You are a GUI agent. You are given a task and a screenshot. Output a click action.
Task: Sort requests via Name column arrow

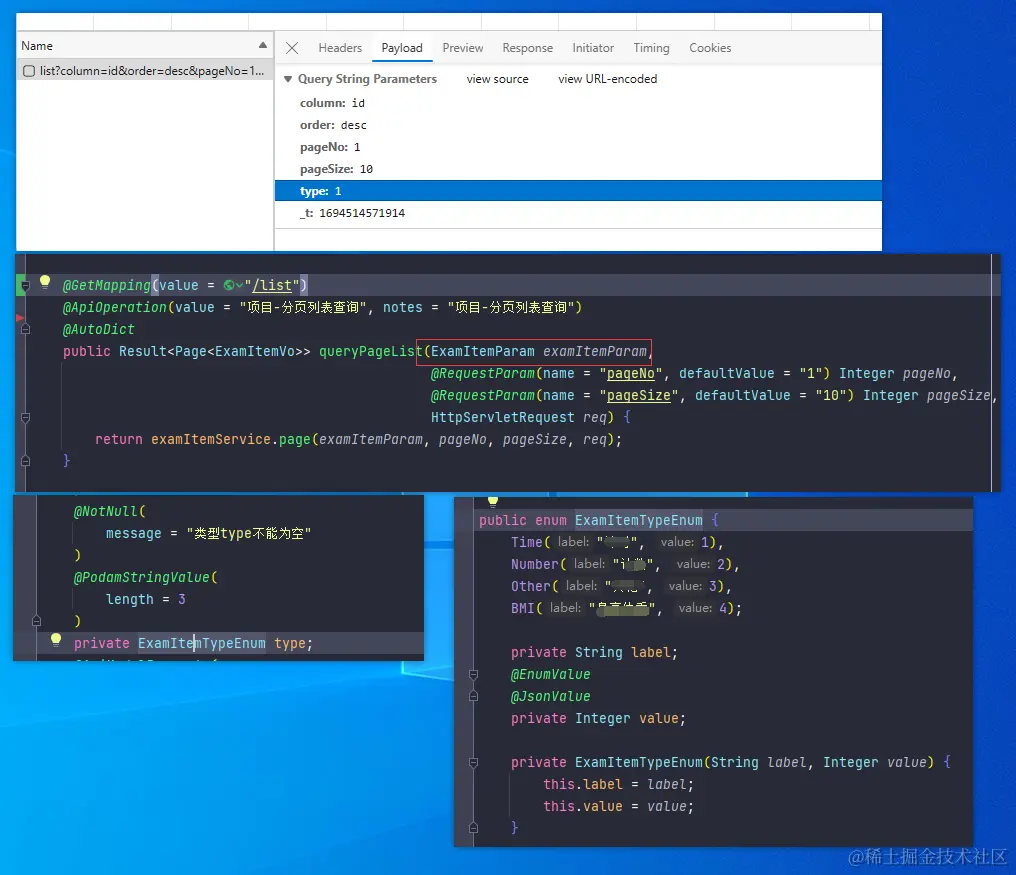coord(262,45)
